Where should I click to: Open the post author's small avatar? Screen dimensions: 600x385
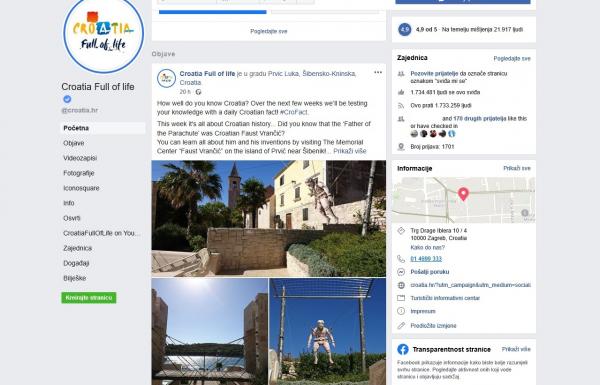166,78
